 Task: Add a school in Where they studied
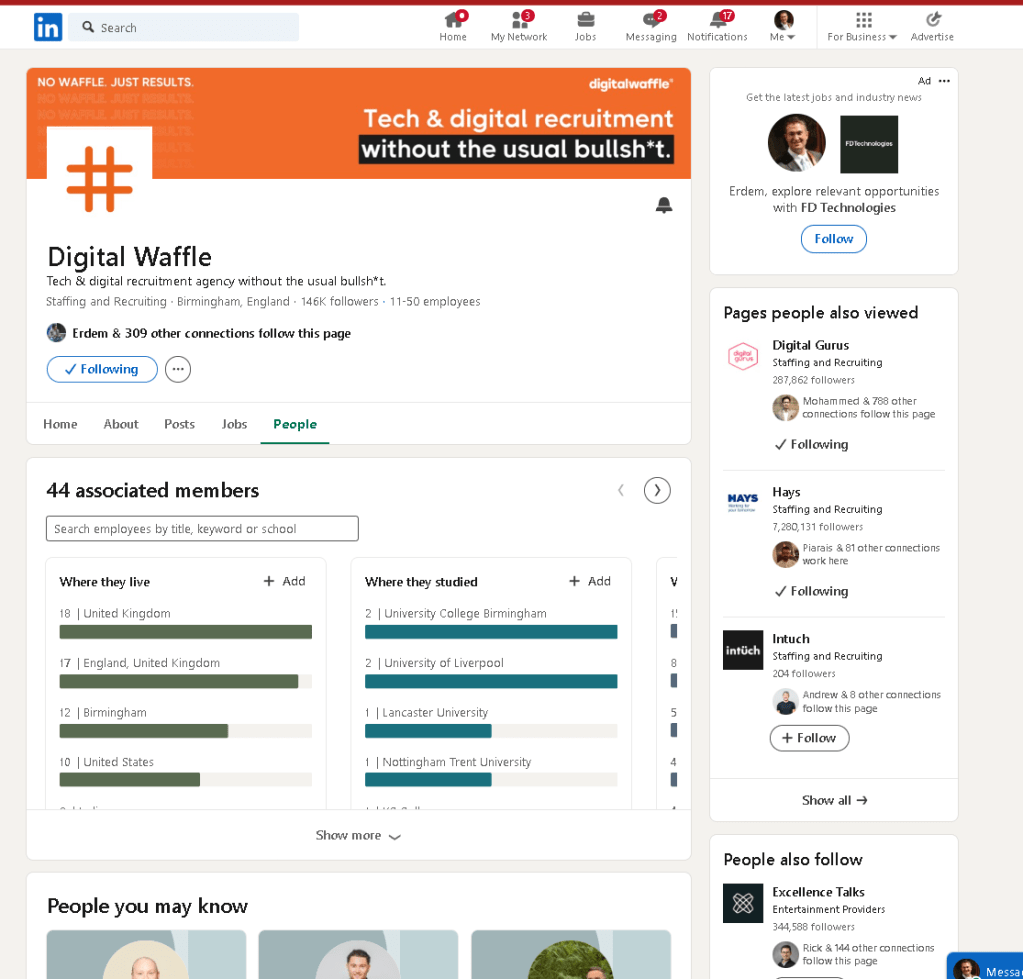tap(590, 581)
